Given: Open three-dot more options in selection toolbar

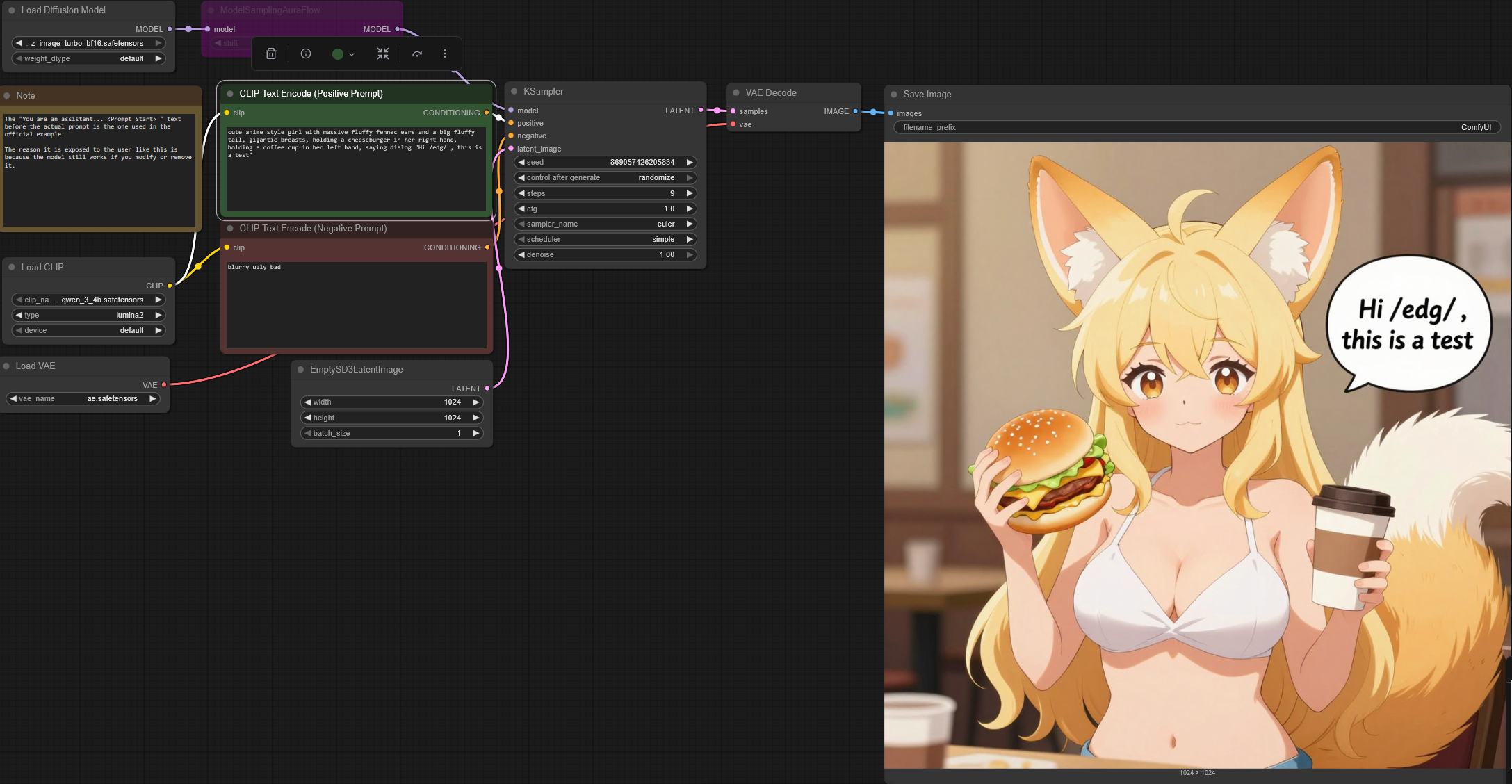Looking at the screenshot, I should 445,54.
